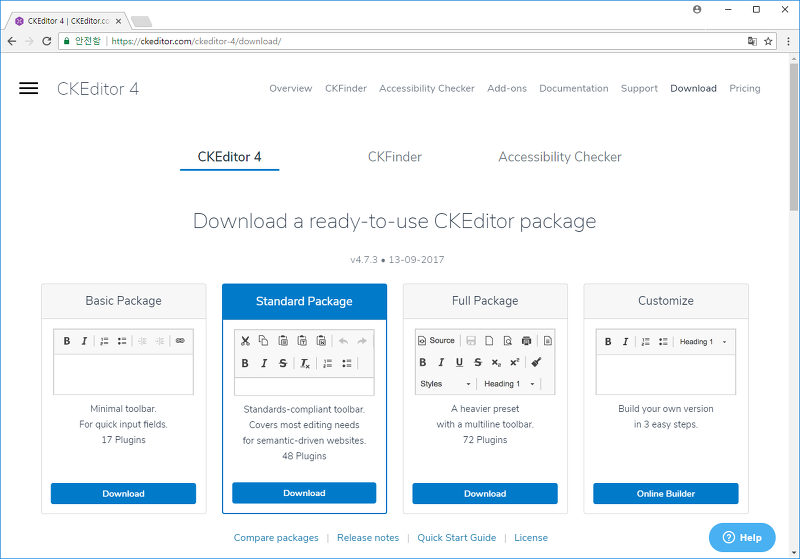Click the Redo arrow in Standard Package preview
Image resolution: width=800 pixels, height=559 pixels.
pyautogui.click(x=362, y=341)
